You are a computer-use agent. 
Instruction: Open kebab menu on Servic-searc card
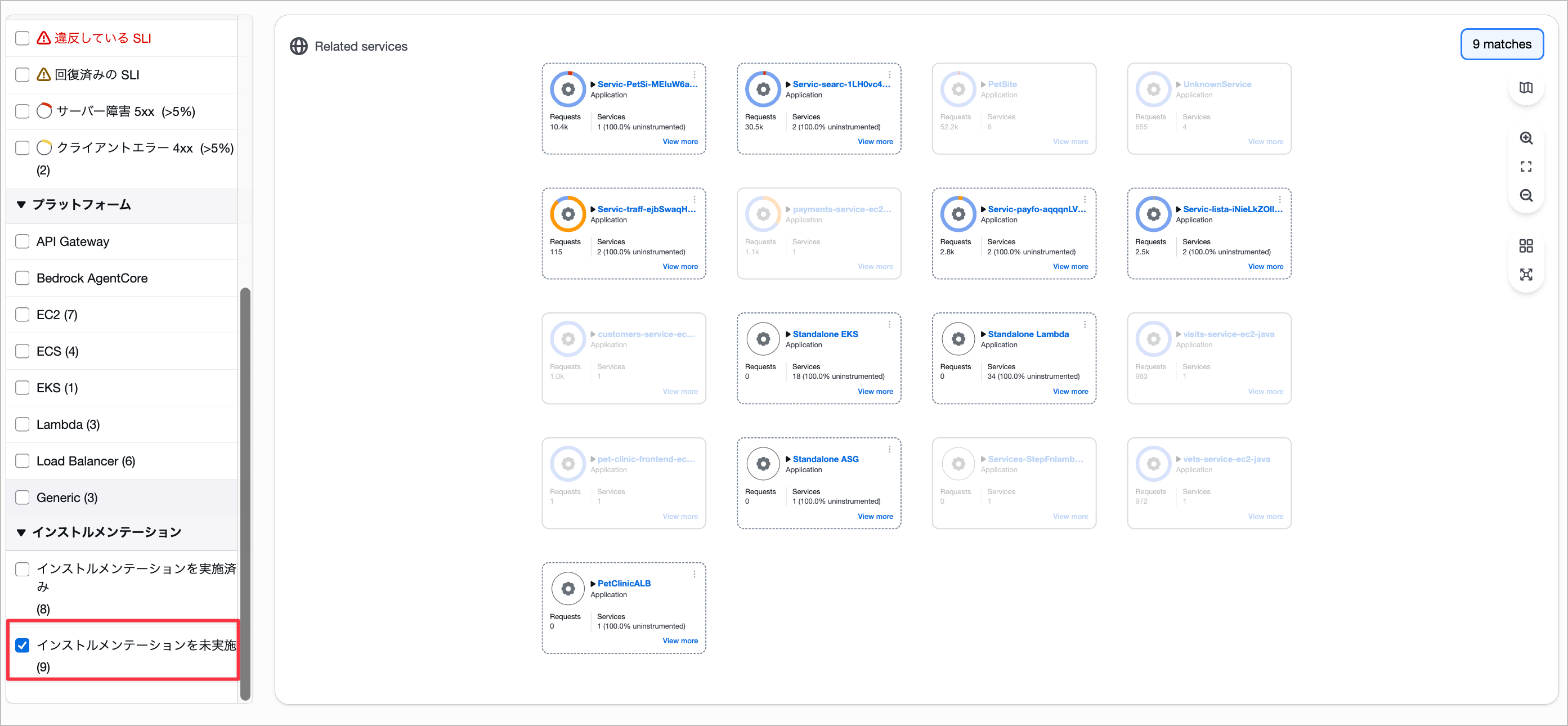[889, 75]
